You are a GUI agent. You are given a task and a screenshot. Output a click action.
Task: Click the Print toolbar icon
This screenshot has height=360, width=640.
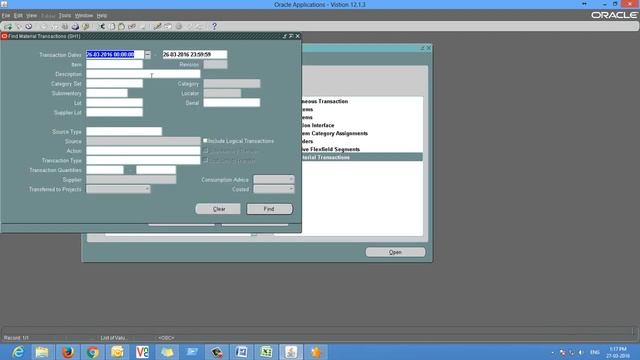coord(75,27)
